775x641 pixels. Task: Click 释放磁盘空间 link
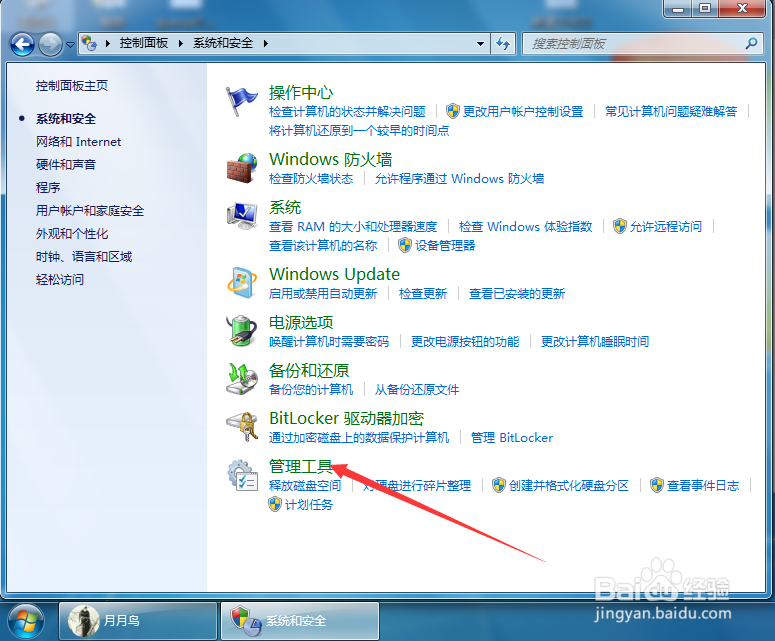pos(305,485)
